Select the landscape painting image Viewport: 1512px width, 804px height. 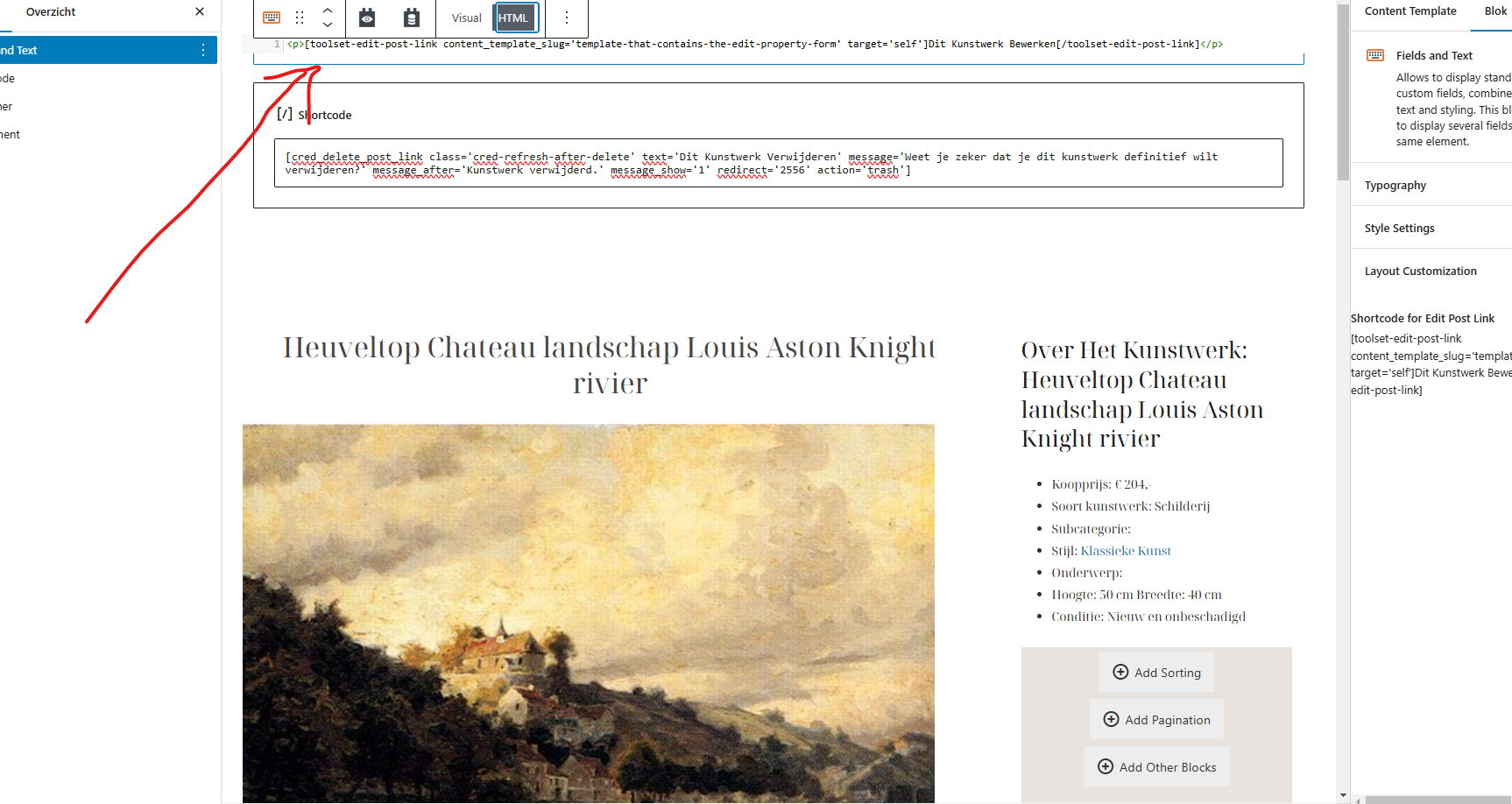coord(589,613)
